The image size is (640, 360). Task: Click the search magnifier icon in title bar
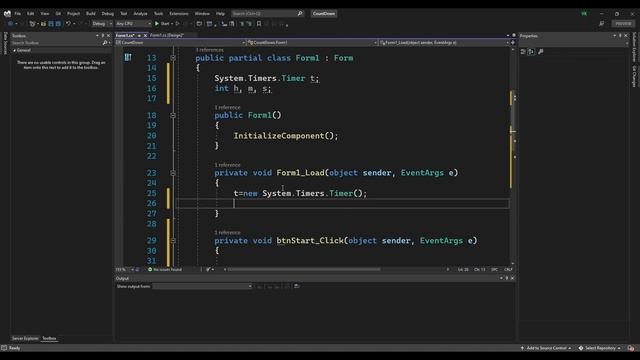click(300, 13)
